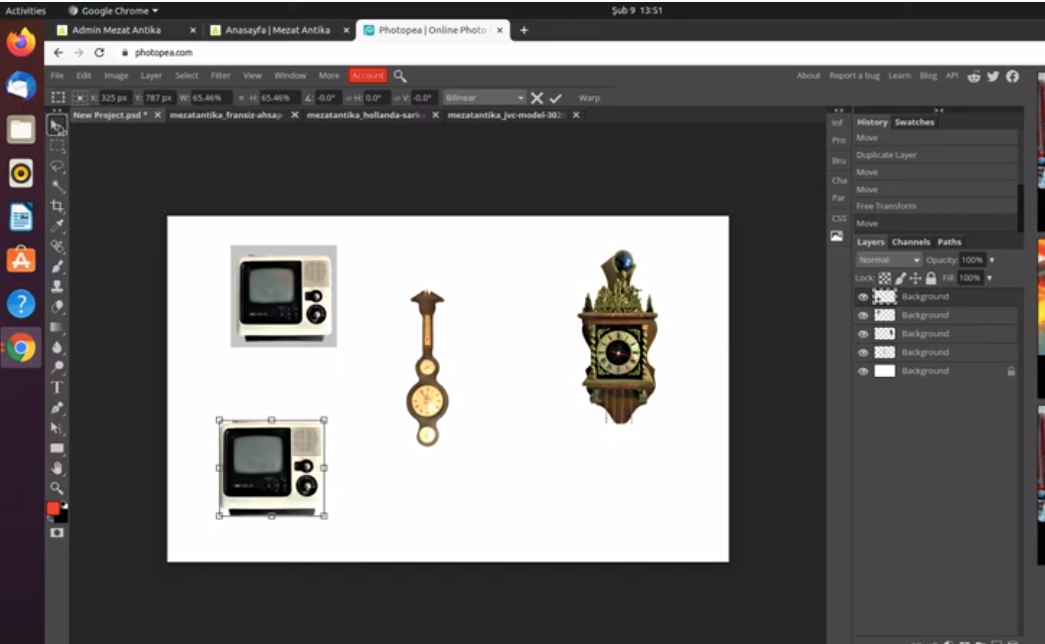Select the Type (T) tool

(x=57, y=387)
